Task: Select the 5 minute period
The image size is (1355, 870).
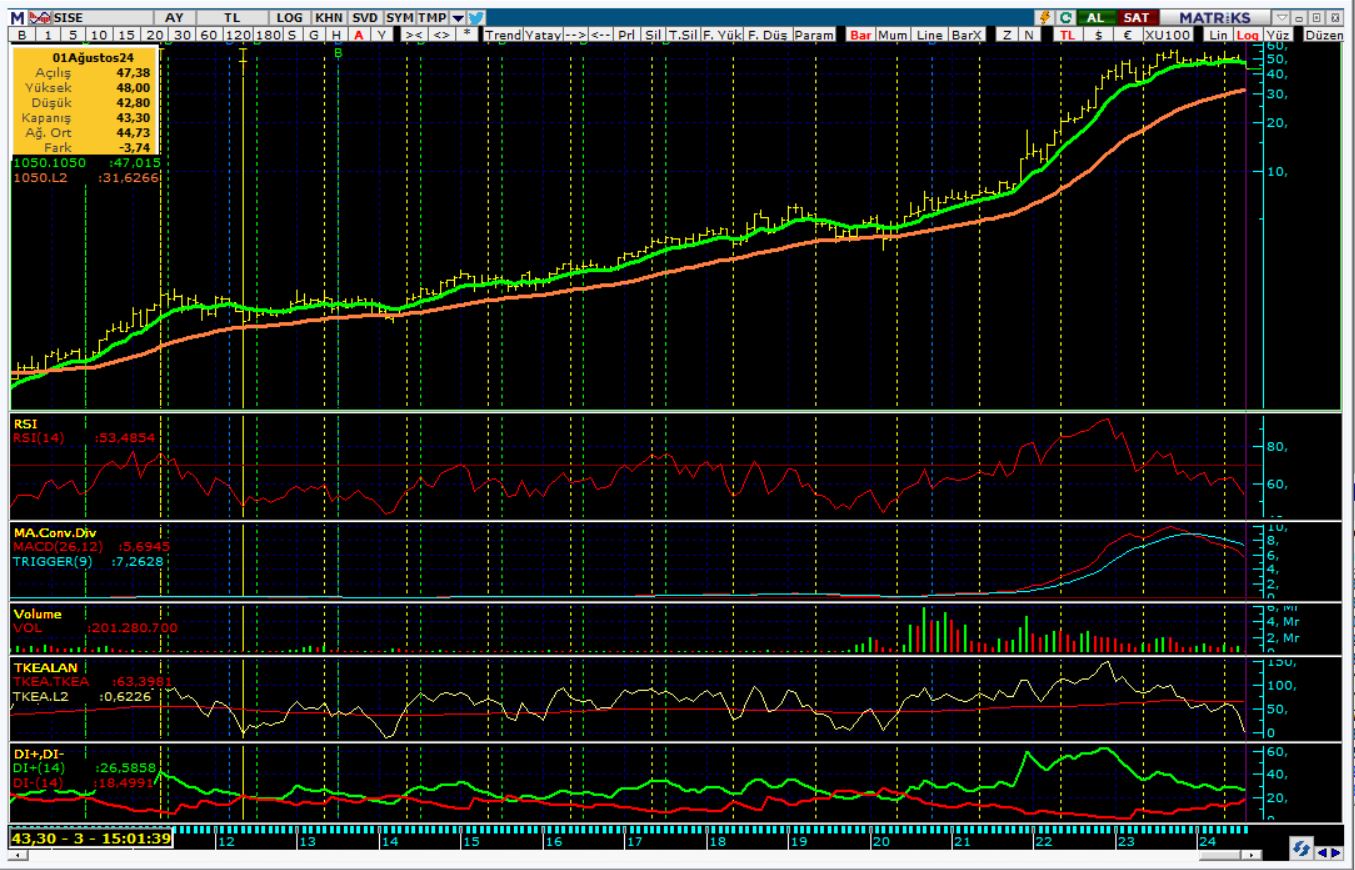Action: click(x=72, y=34)
